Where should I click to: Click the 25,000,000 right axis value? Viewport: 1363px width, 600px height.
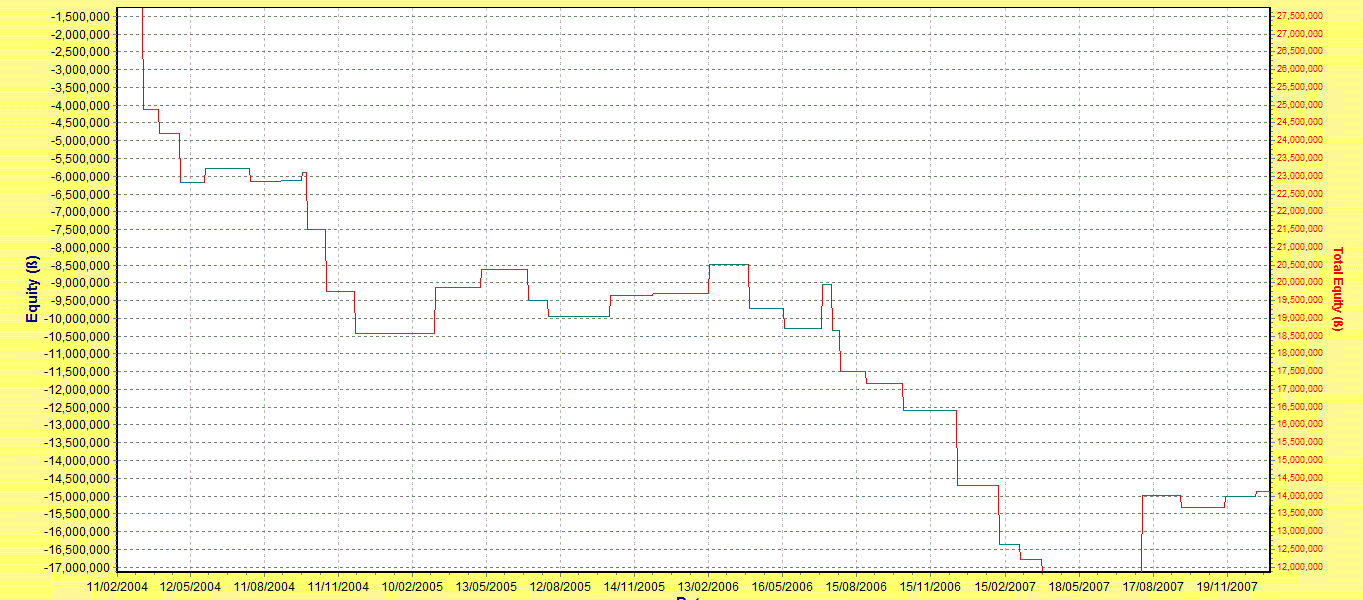1301,105
